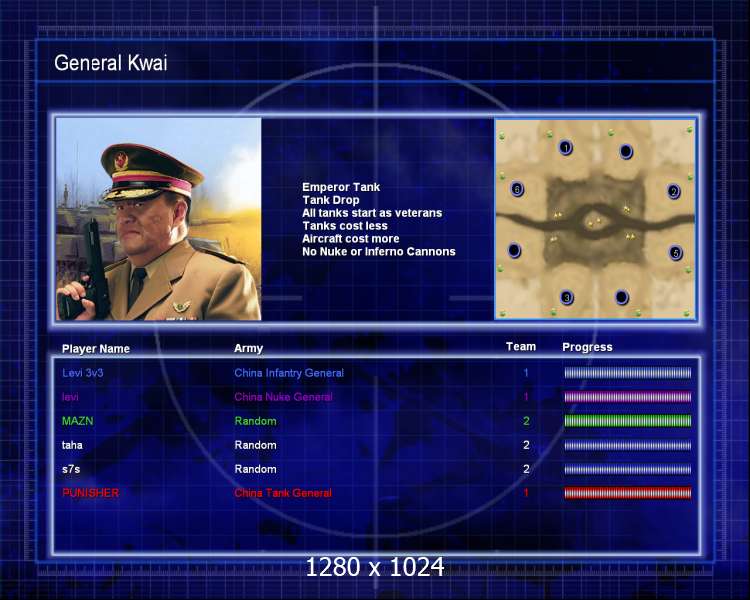Select player name 'MAZN'
Viewport: 750px width, 600px height.
(77, 421)
